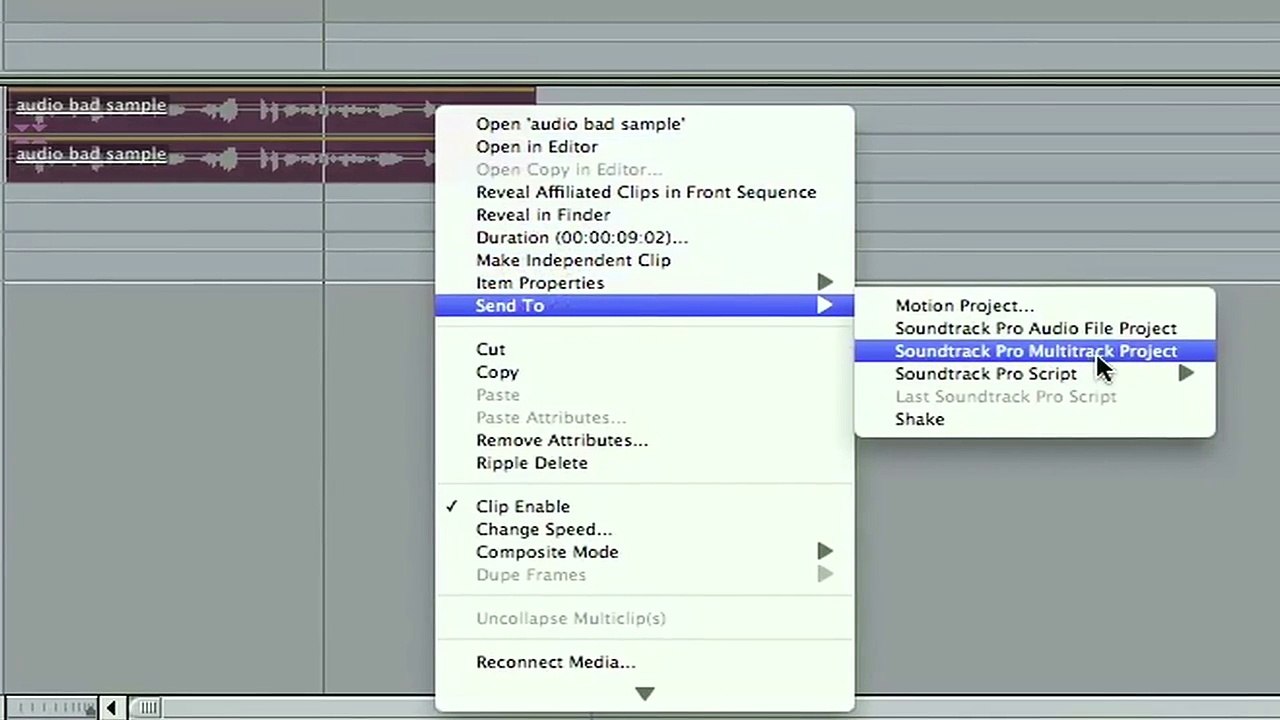
Task: Select Open in Editor
Action: (x=645, y=147)
